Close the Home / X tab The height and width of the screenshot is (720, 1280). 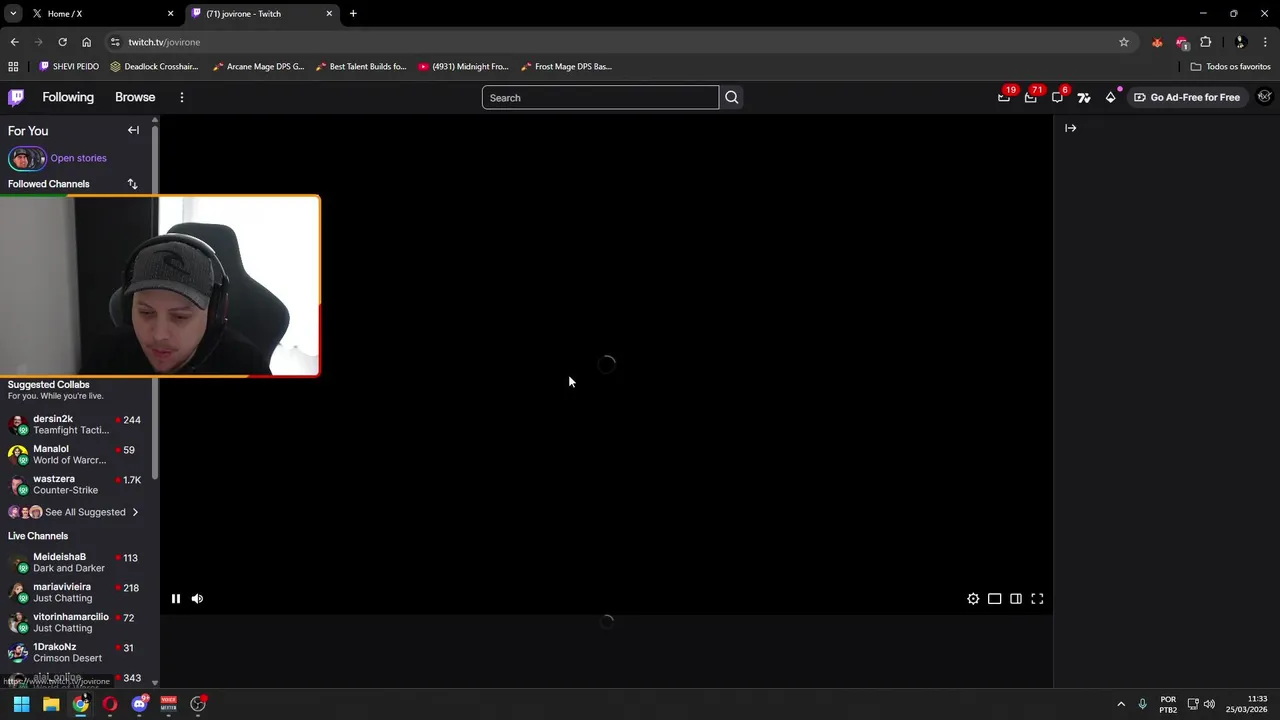[x=170, y=14]
